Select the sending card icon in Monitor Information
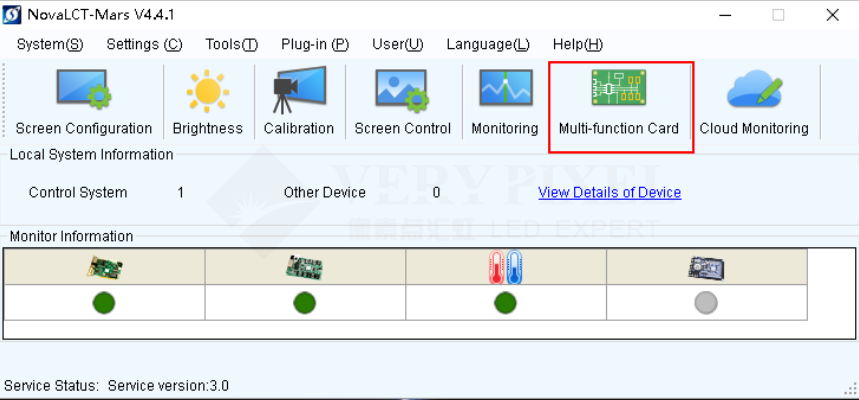Screen dimensions: 859x400 coord(104,267)
